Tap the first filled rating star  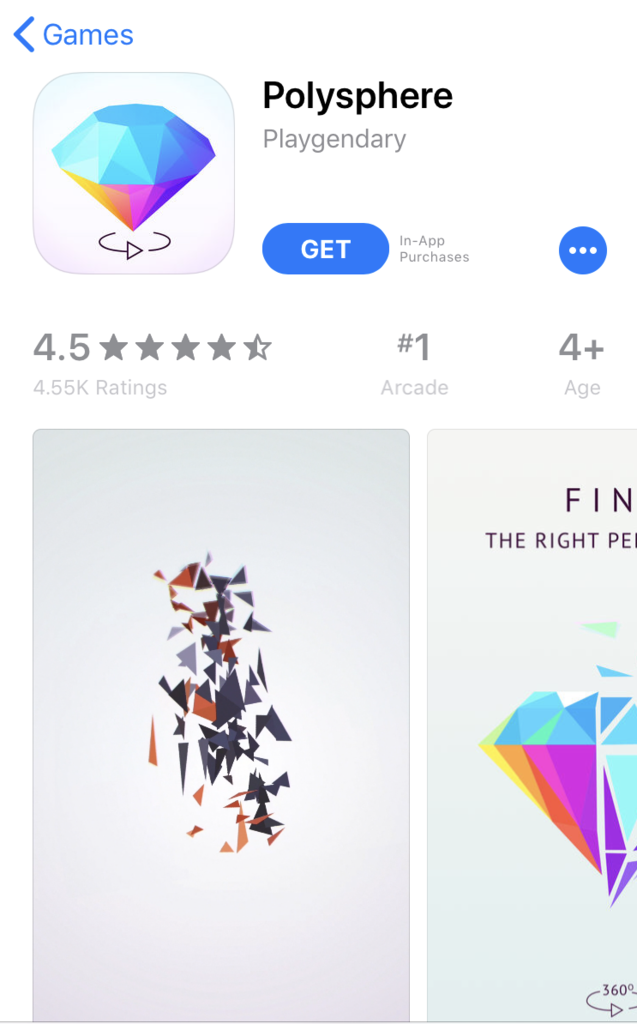tap(114, 347)
